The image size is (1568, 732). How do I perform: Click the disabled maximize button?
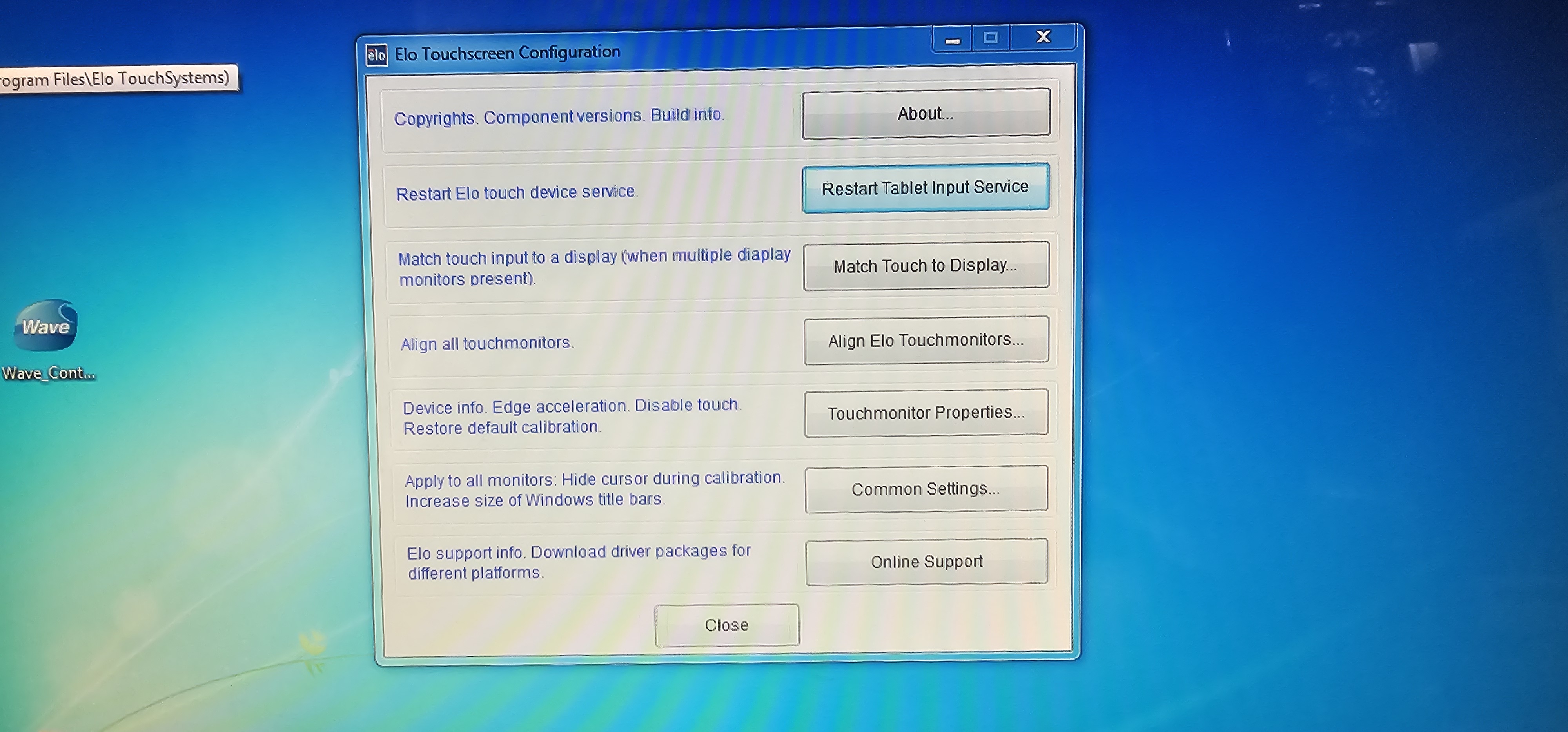(991, 38)
